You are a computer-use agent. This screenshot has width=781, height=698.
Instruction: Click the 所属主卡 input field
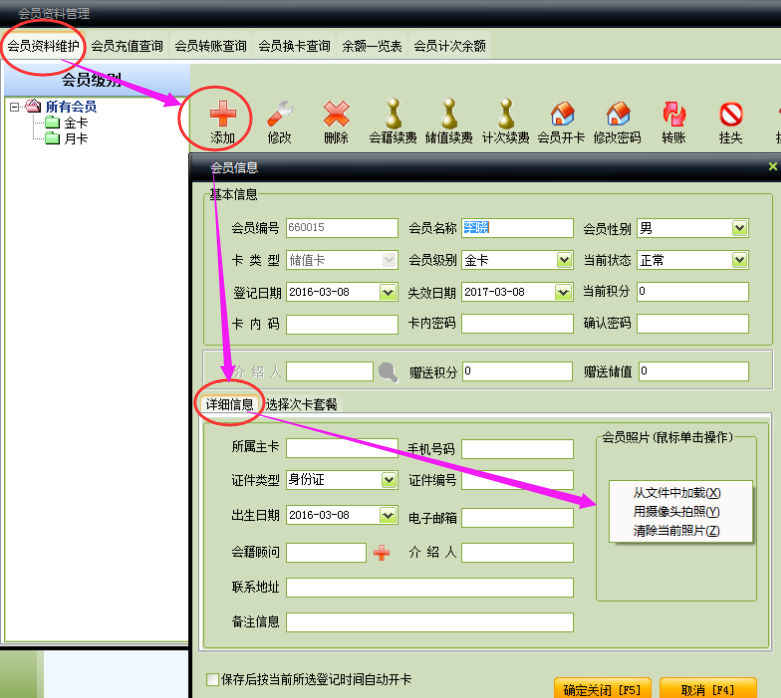[x=342, y=448]
